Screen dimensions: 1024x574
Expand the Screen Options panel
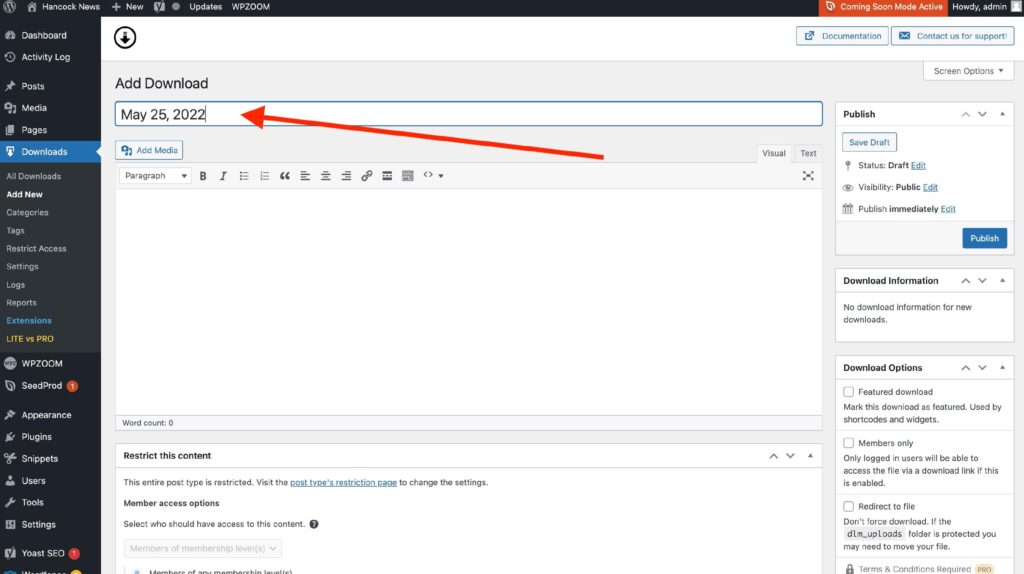click(x=968, y=71)
